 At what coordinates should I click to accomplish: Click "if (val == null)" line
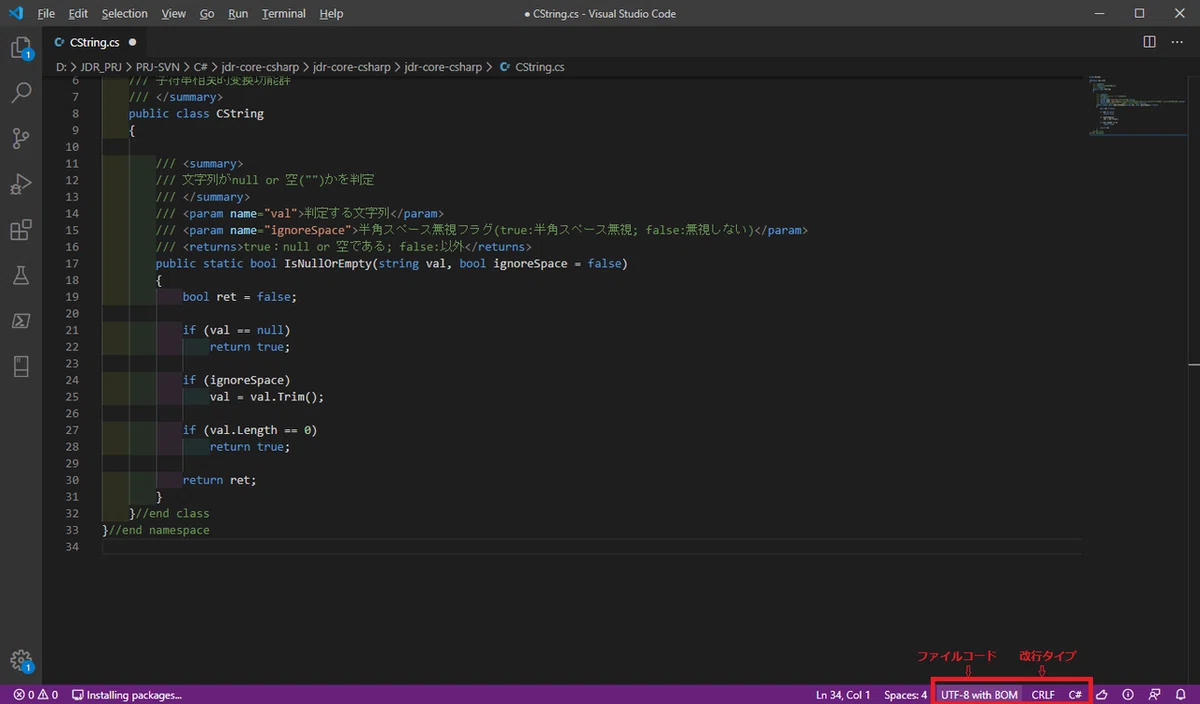(236, 330)
